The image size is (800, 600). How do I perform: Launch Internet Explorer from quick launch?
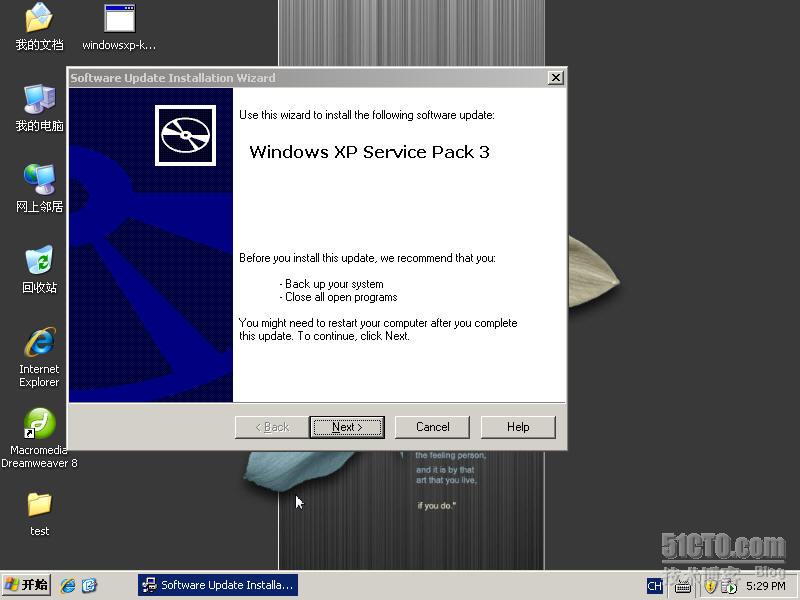click(x=68, y=585)
